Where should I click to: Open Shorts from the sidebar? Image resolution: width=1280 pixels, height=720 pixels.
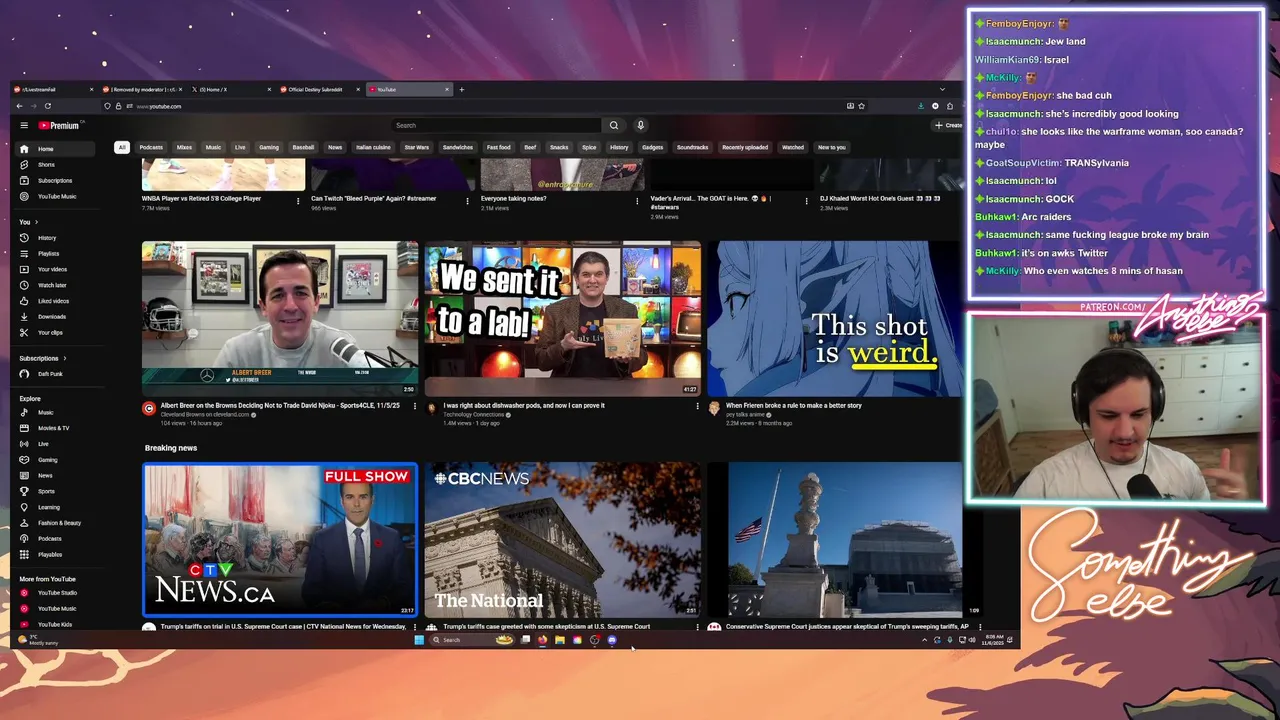(x=46, y=165)
